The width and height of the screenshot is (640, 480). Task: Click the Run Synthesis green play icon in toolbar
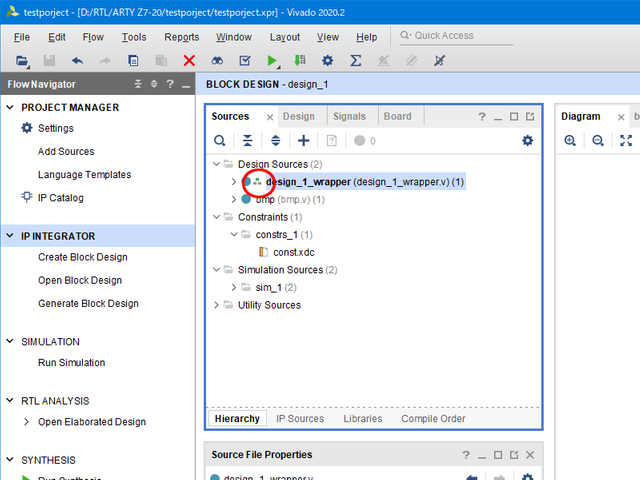click(x=272, y=61)
